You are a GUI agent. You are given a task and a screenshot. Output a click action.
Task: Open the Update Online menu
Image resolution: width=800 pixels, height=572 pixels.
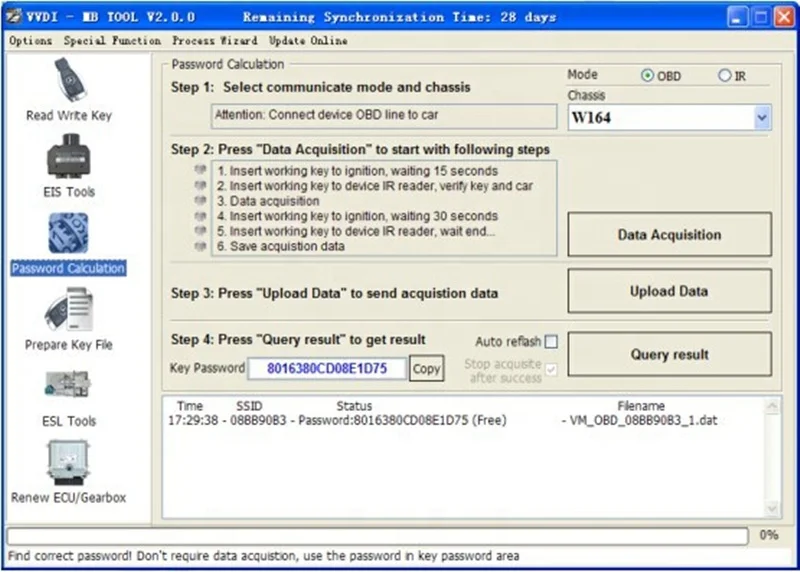pyautogui.click(x=308, y=41)
